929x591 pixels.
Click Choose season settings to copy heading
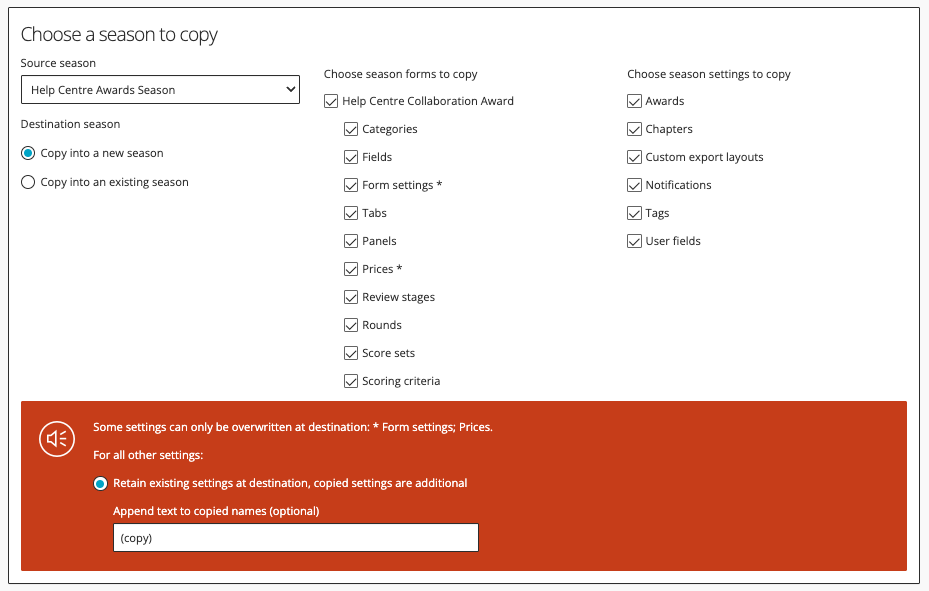(709, 74)
